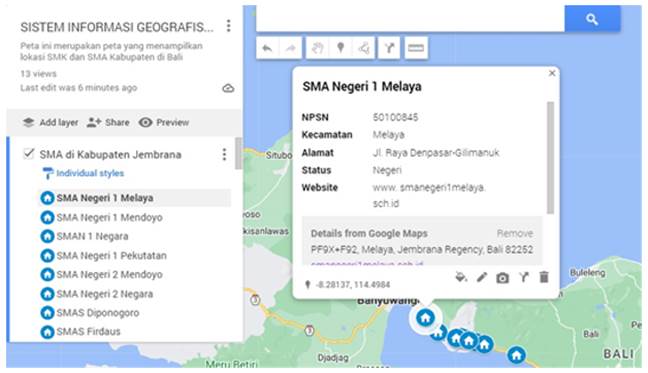This screenshot has width=648, height=373.
Task: Open map title three-dot options menu
Action: pos(229,26)
